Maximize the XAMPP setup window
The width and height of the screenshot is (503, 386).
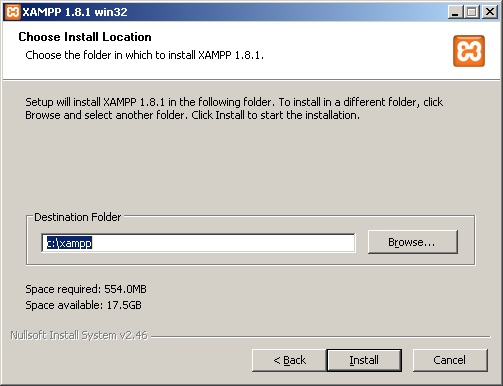pyautogui.click(x=472, y=12)
